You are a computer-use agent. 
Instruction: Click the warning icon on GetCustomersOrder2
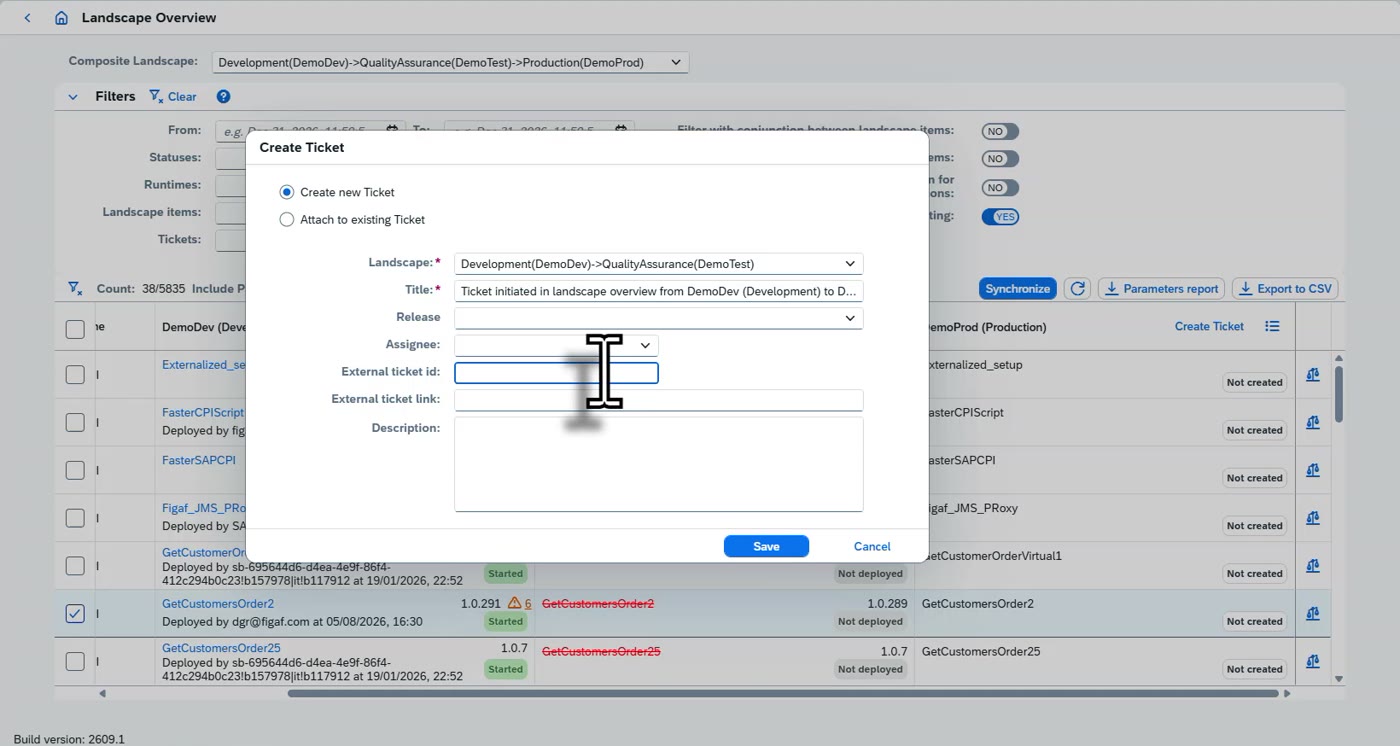(x=515, y=603)
